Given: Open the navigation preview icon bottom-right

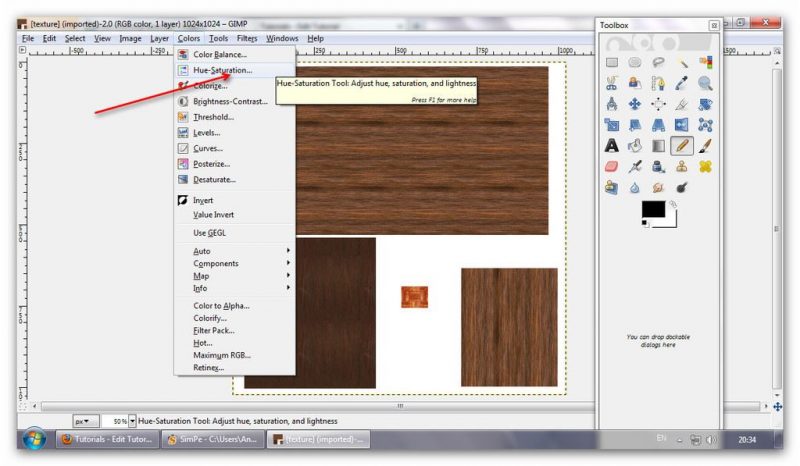Looking at the screenshot, I should pos(777,407).
